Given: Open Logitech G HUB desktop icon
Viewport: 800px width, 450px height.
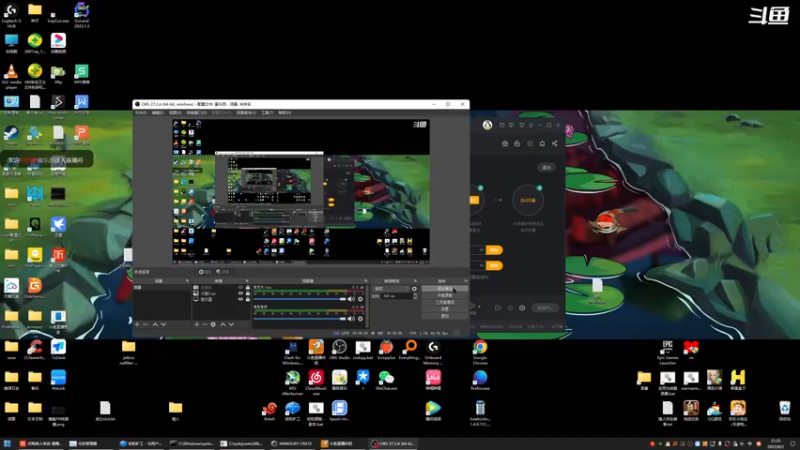Looking at the screenshot, I should (11, 15).
